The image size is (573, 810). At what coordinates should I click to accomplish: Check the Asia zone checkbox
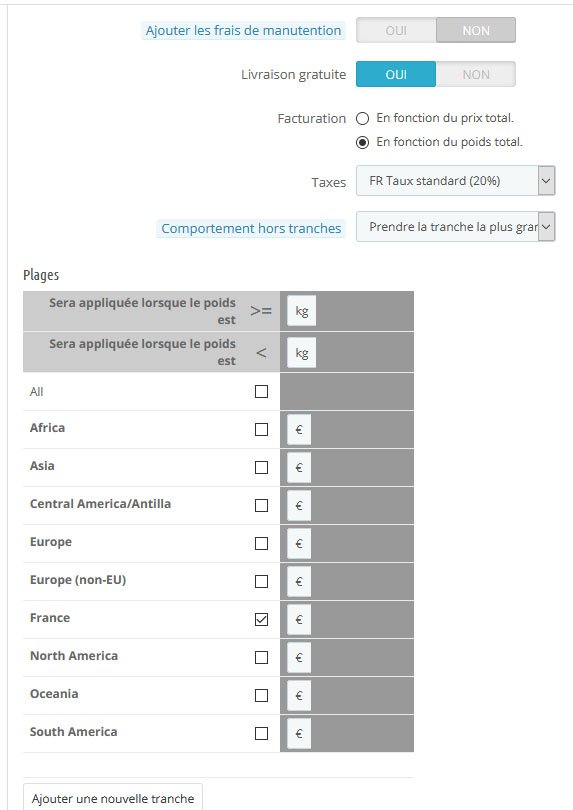tap(261, 468)
